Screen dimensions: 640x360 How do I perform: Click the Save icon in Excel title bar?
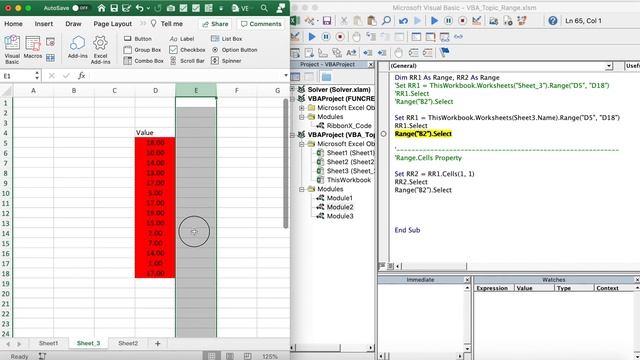click(x=114, y=8)
